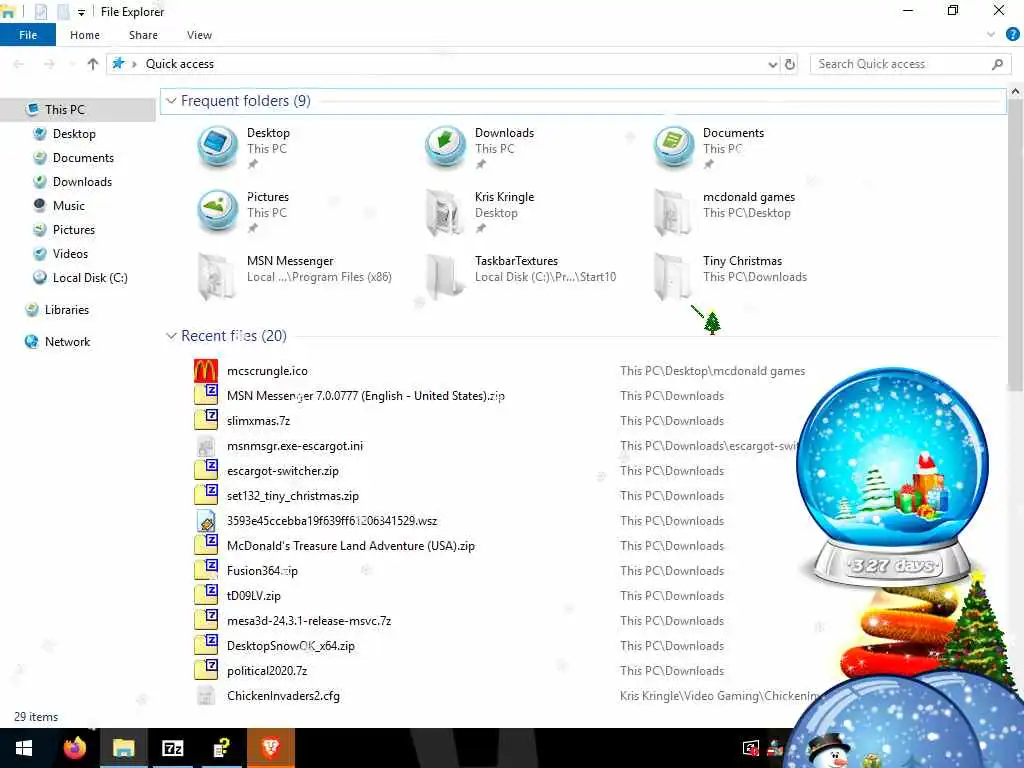Click the .wsz skin file icon

pos(206,520)
